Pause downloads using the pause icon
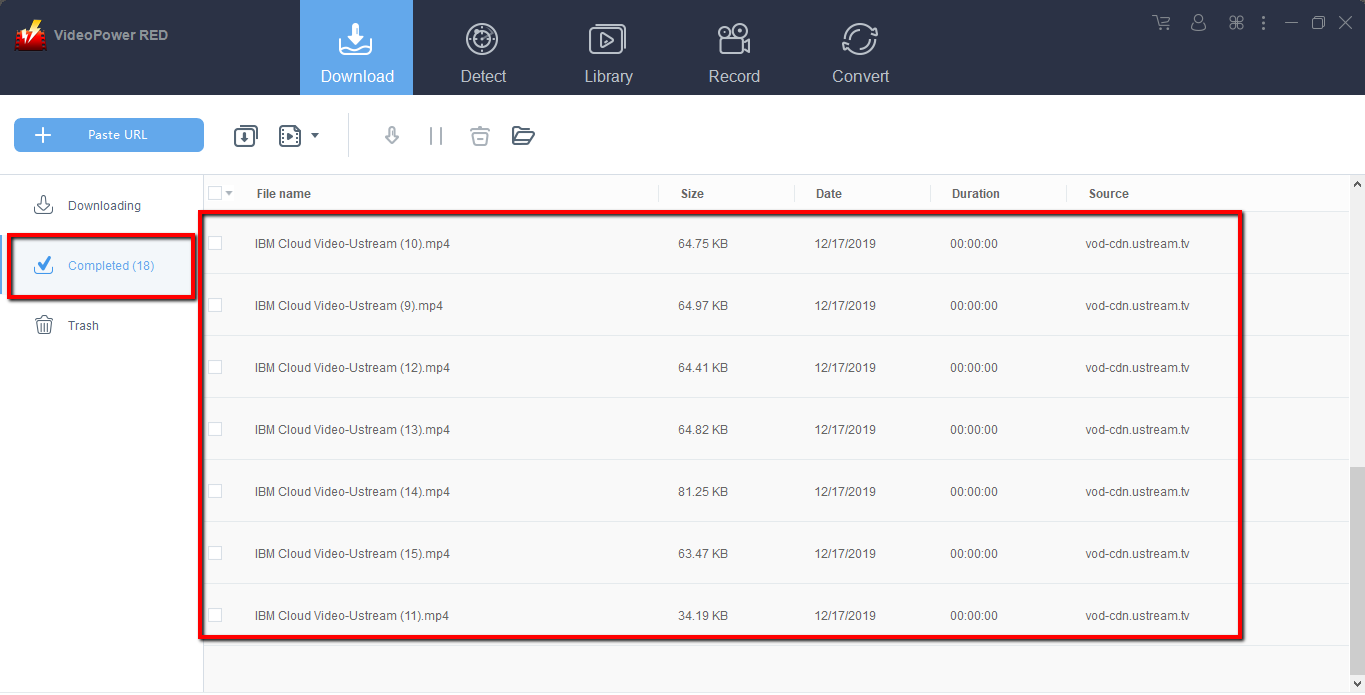Image resolution: width=1365 pixels, height=695 pixels. pos(435,135)
